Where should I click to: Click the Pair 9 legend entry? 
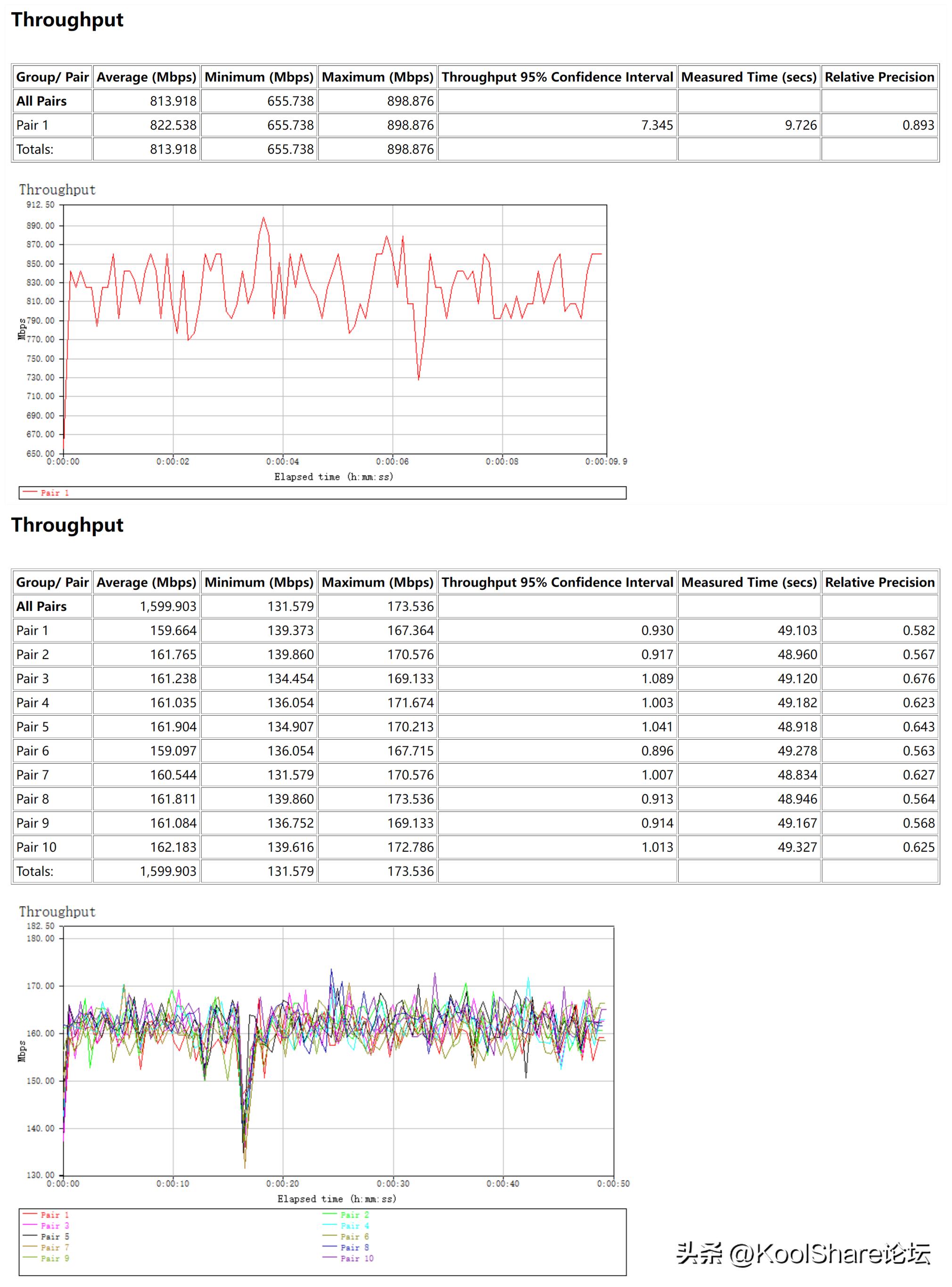[54, 1258]
